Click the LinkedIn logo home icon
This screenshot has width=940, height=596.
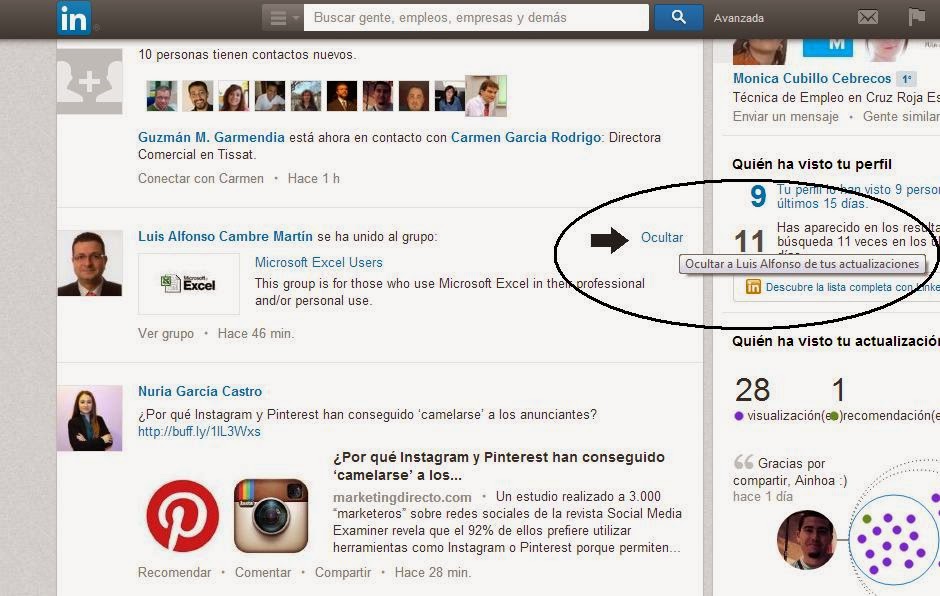click(73, 18)
